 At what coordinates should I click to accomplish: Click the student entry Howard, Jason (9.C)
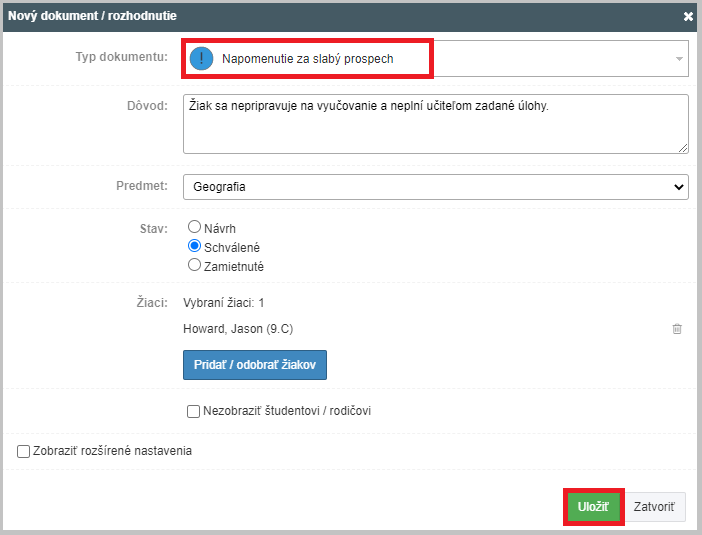[238, 329]
